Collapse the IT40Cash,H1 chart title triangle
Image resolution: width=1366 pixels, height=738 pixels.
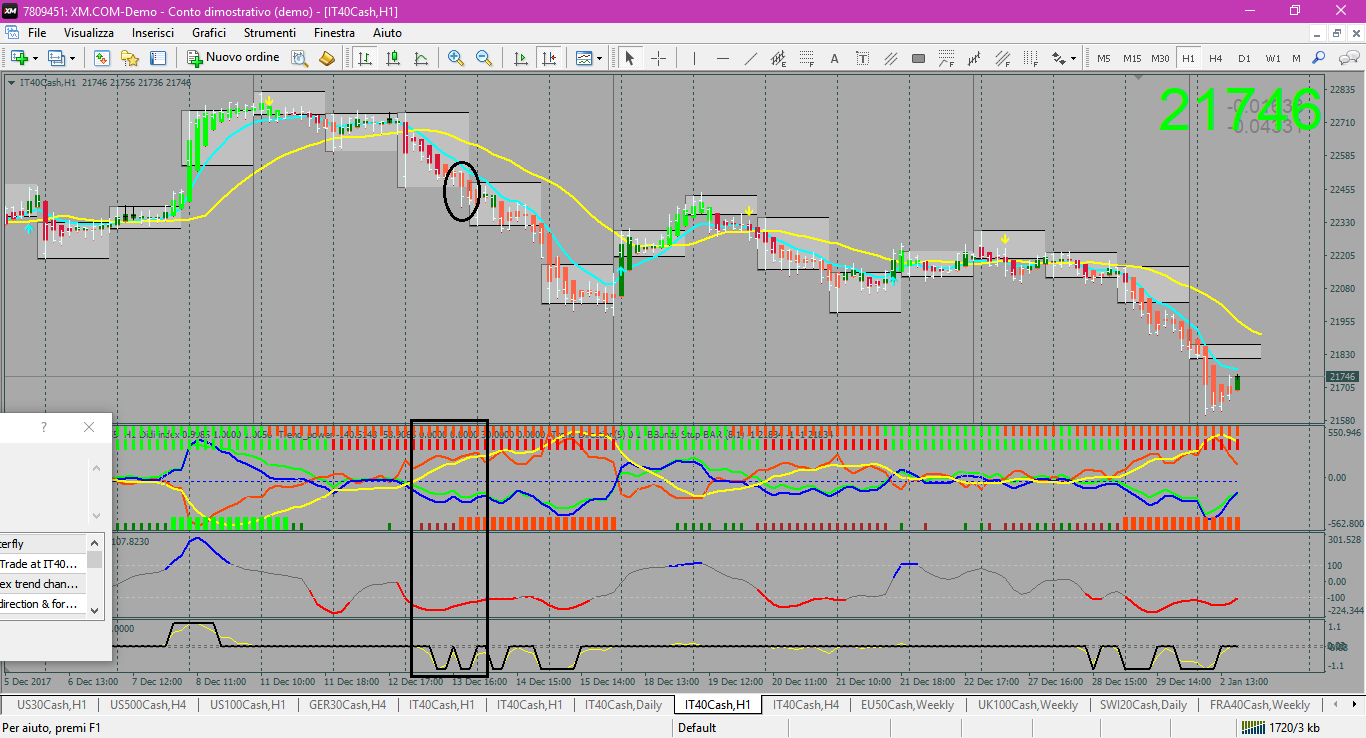pos(11,82)
